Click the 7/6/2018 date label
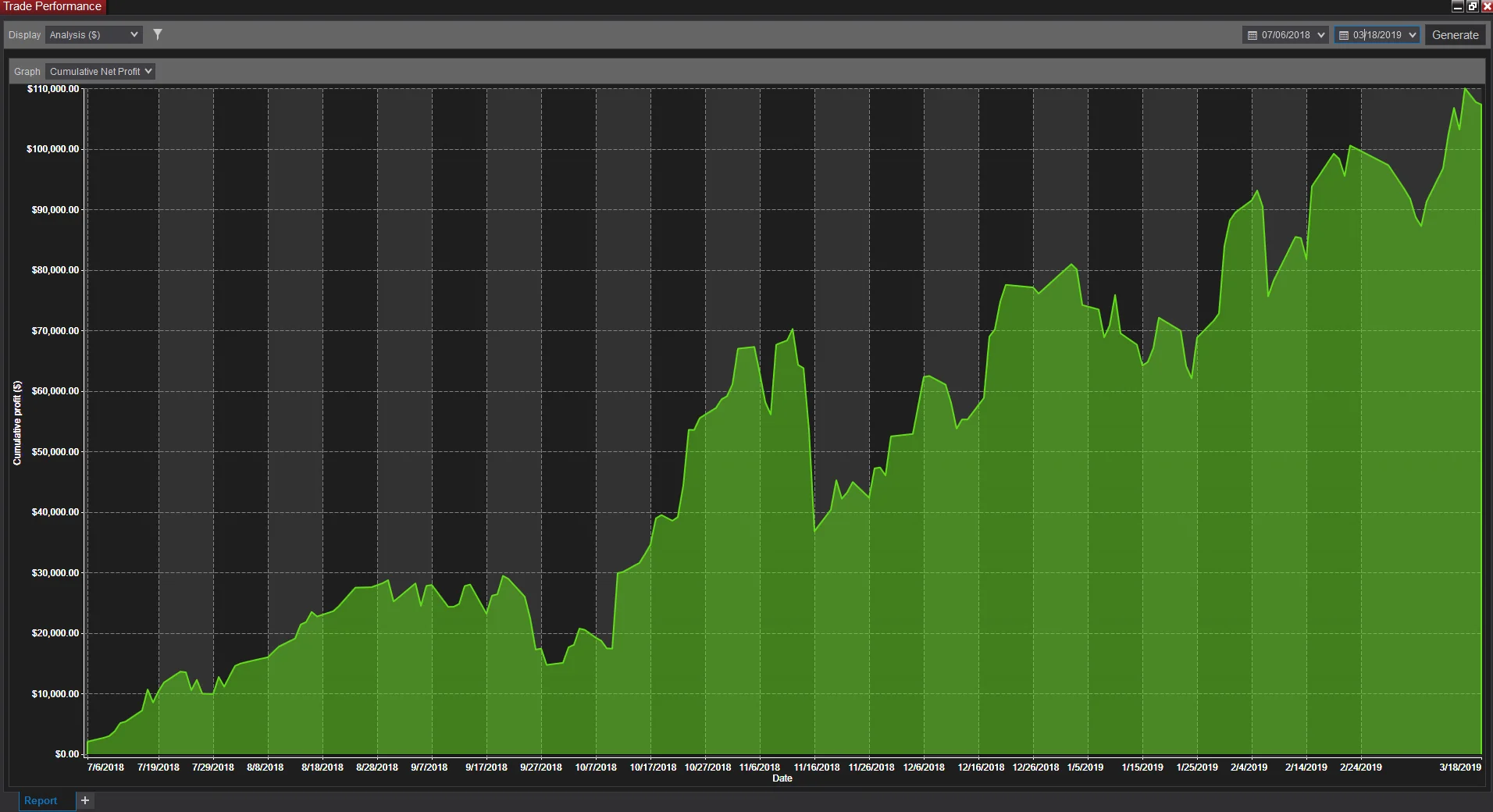1493x812 pixels. click(105, 767)
